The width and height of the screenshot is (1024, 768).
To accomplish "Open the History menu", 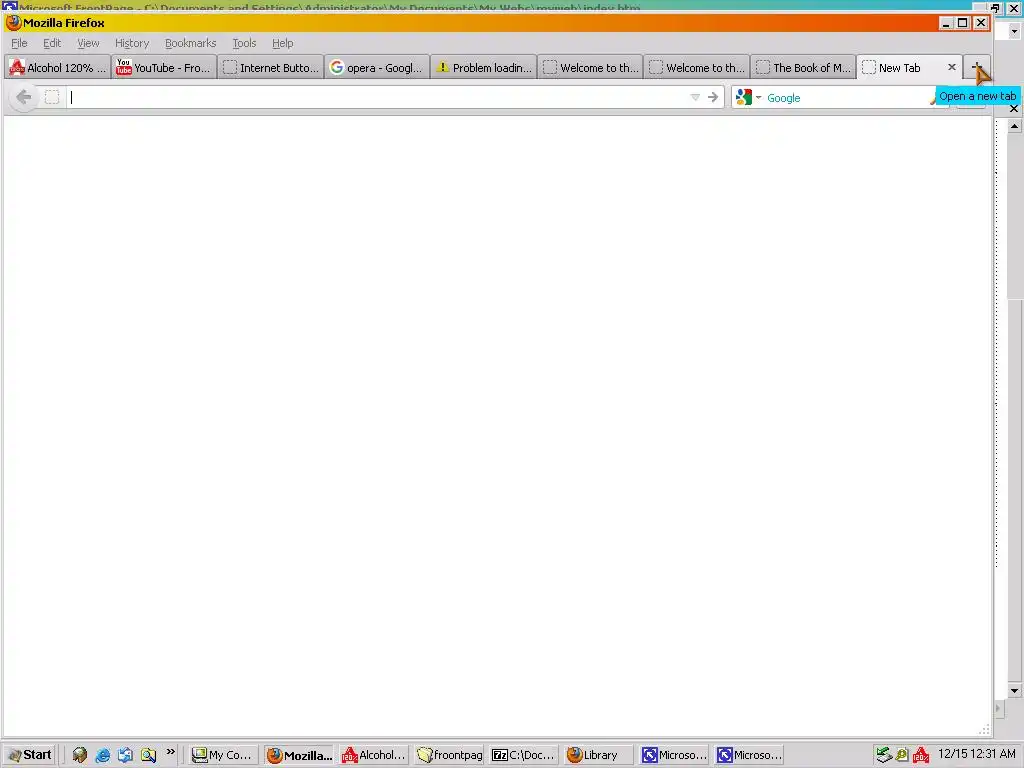I will [x=132, y=43].
